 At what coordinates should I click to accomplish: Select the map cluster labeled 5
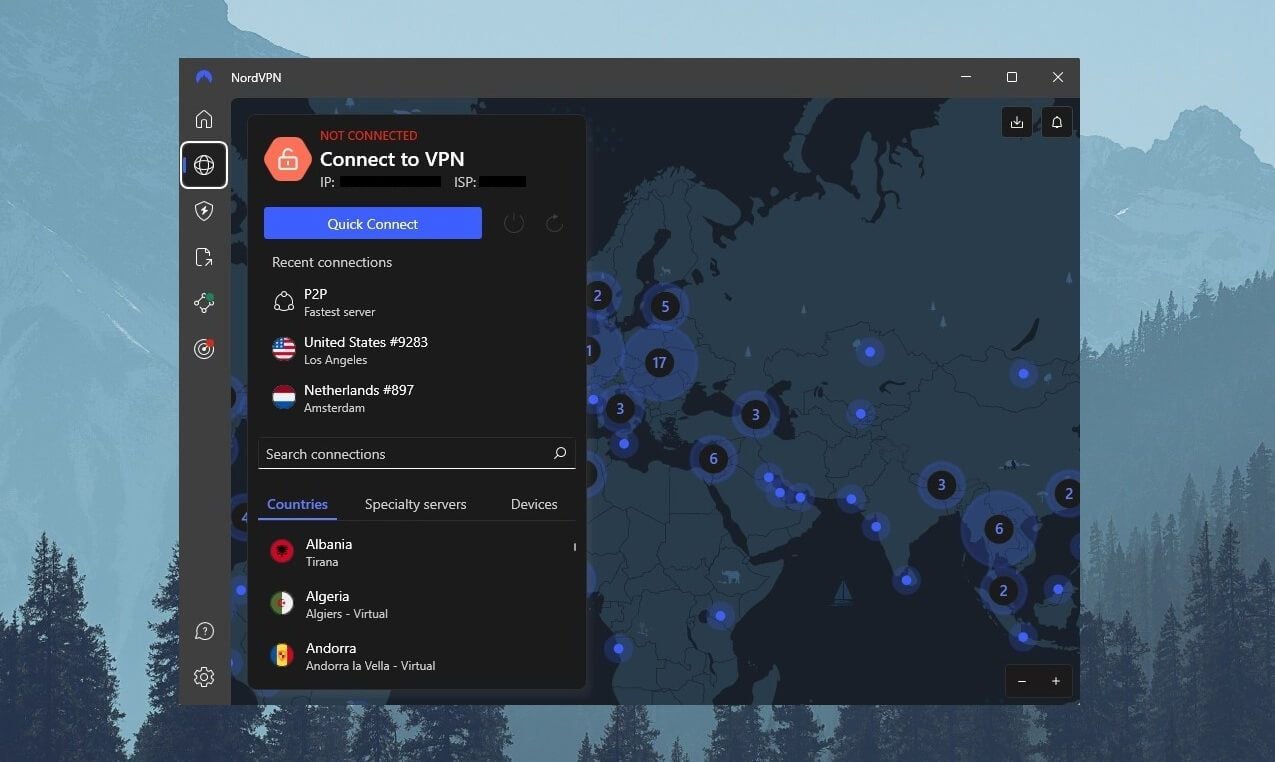[665, 307]
